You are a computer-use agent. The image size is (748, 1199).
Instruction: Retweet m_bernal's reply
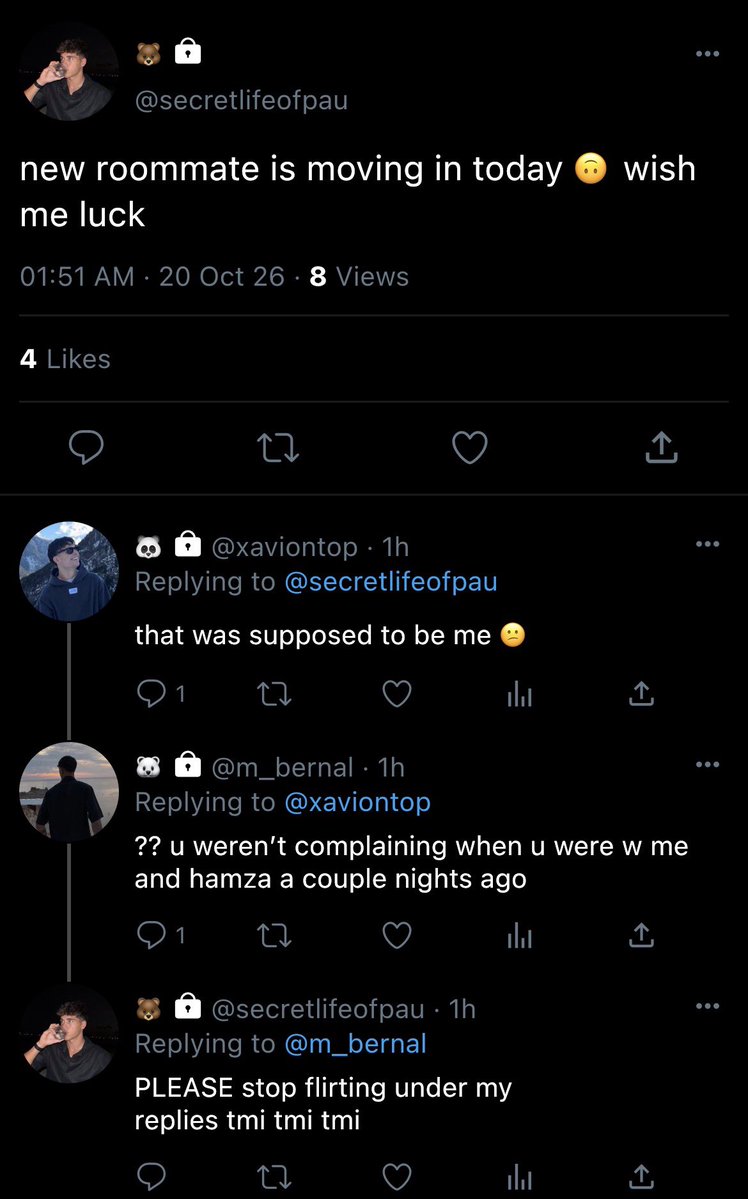pyautogui.click(x=274, y=934)
